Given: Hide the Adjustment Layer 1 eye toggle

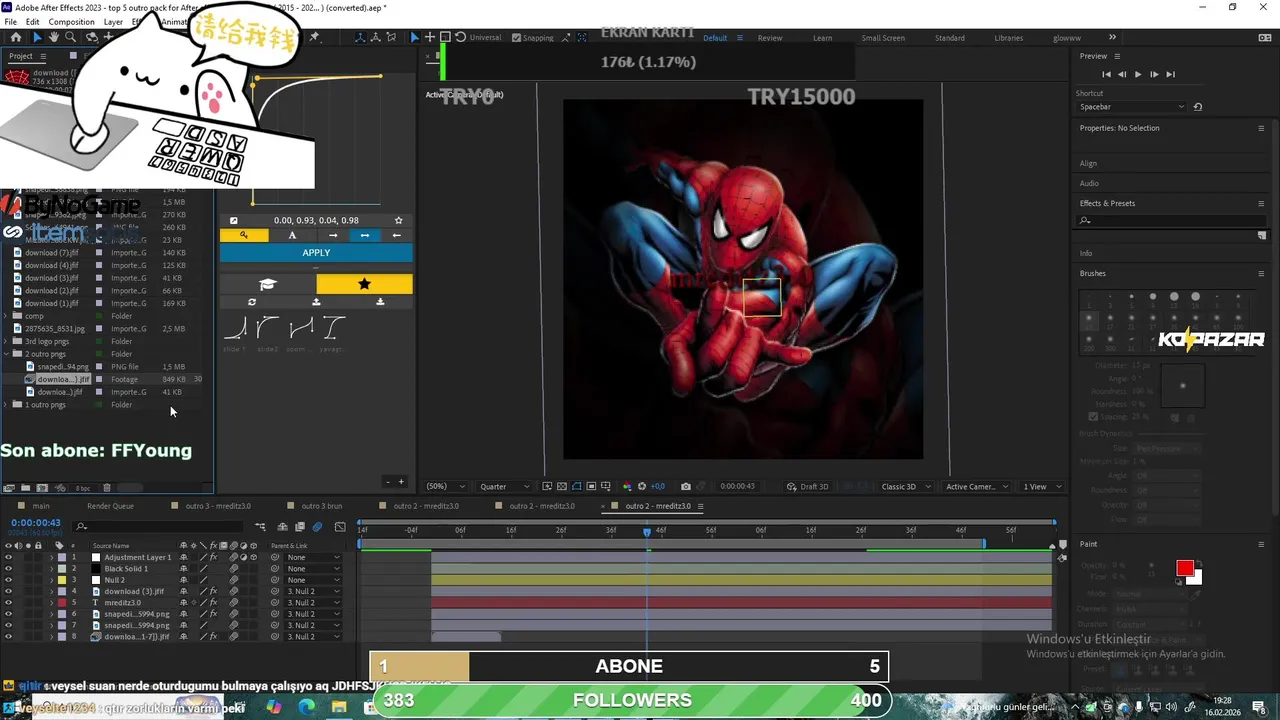Looking at the screenshot, I should pos(8,557).
